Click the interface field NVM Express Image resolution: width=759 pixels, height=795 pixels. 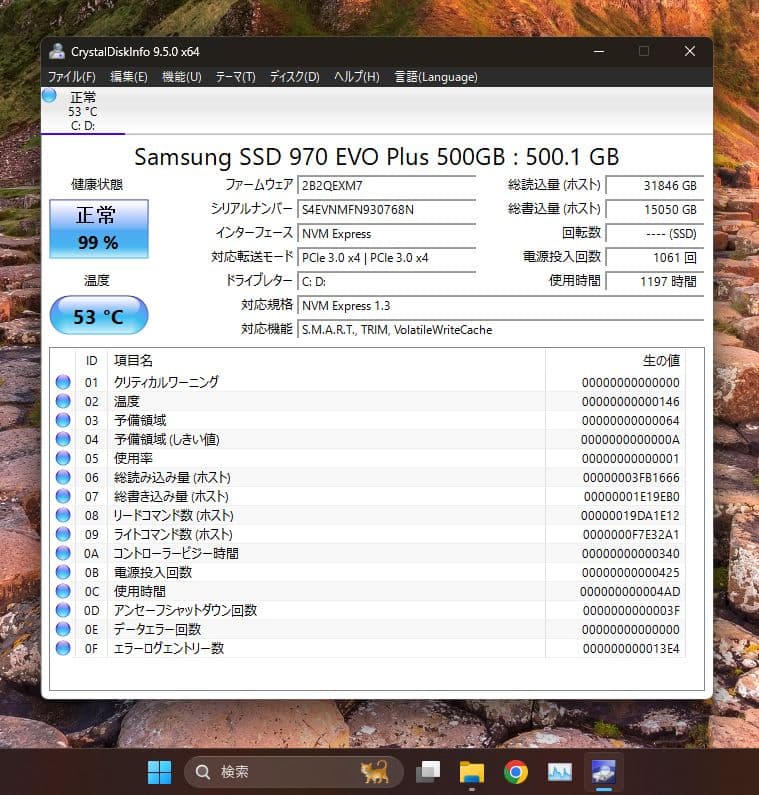pyautogui.click(x=386, y=234)
